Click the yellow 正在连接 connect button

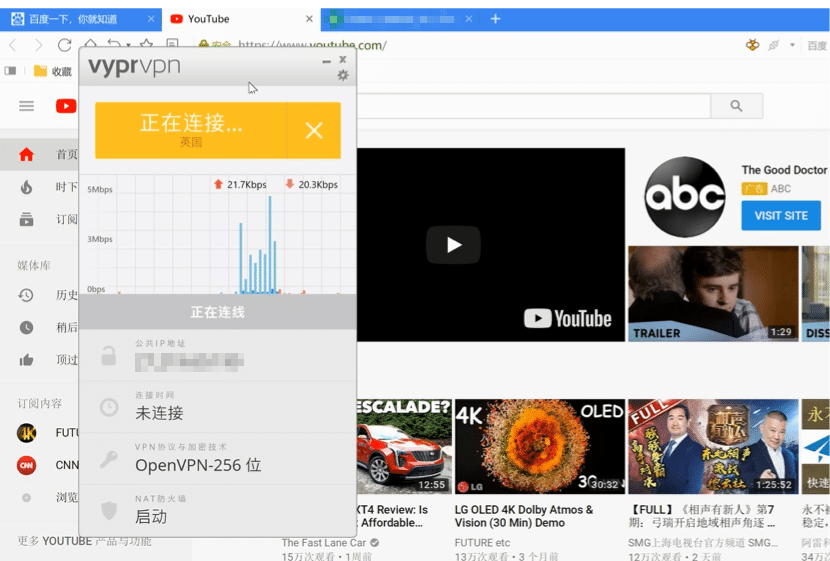pyautogui.click(x=191, y=130)
